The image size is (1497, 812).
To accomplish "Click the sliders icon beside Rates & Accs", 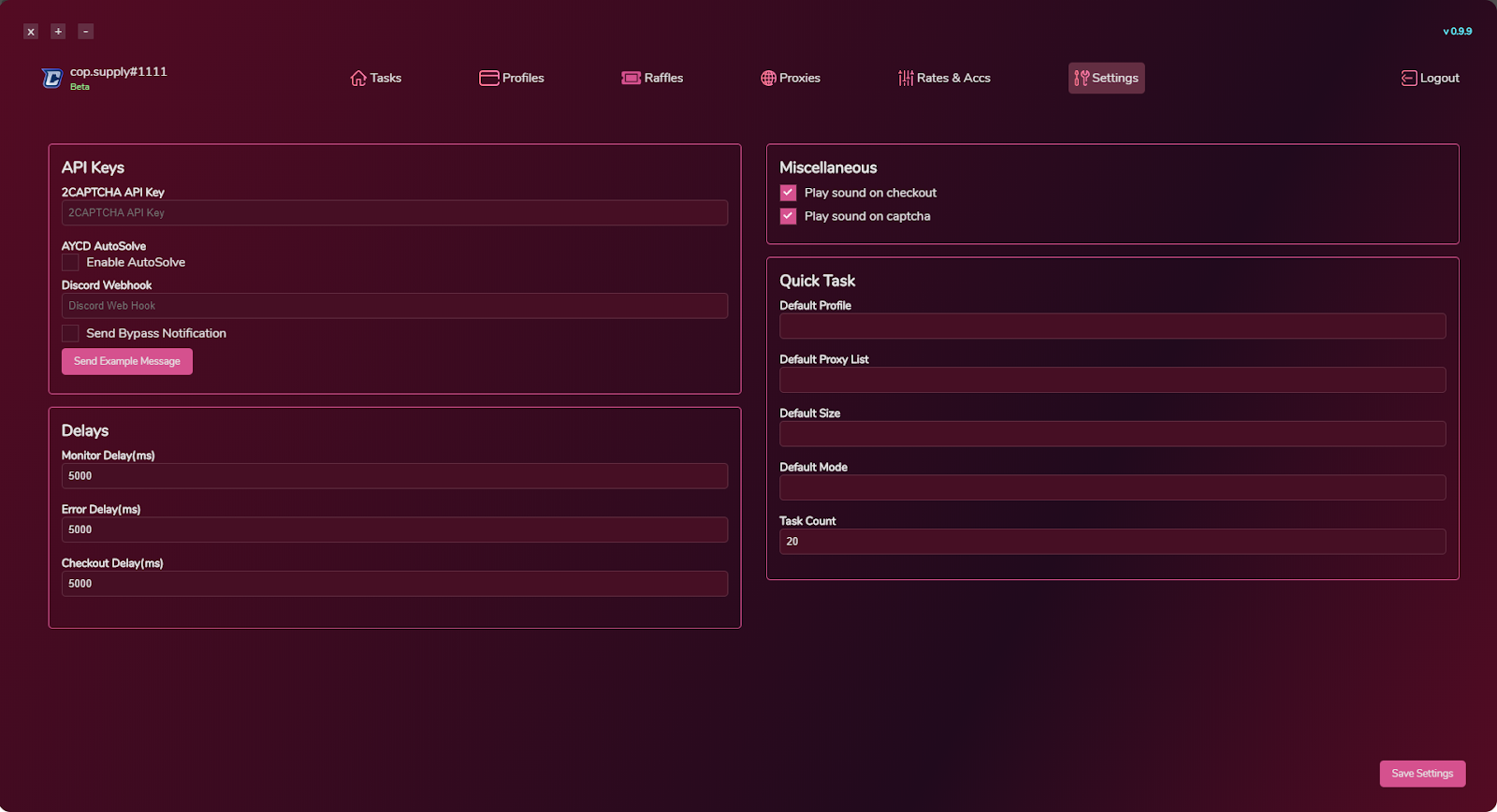I will (905, 79).
